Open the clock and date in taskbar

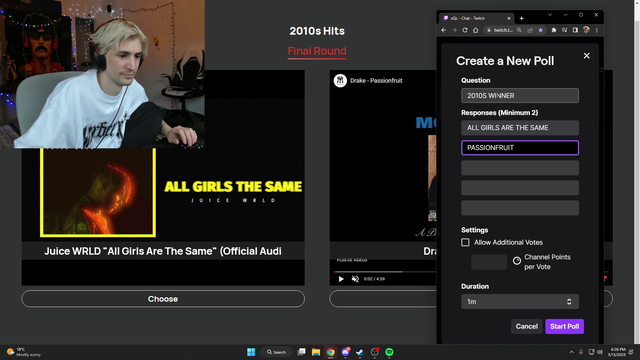tap(617, 352)
